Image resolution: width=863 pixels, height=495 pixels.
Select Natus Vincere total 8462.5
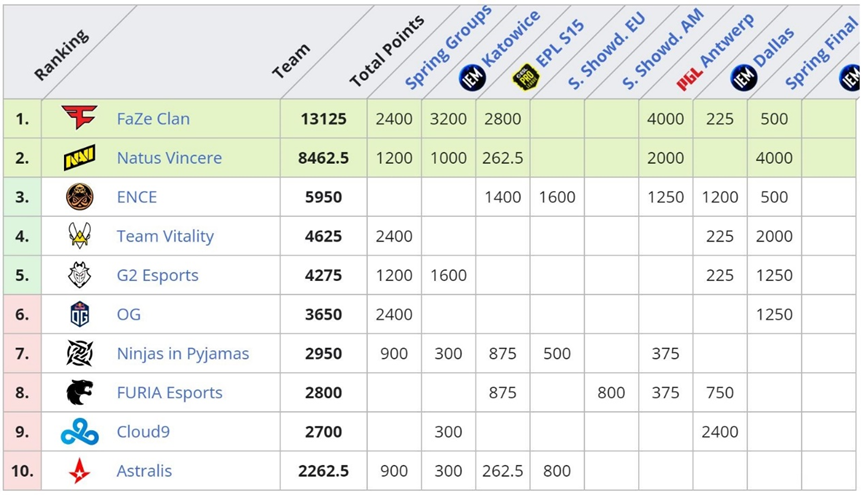pyautogui.click(x=324, y=157)
